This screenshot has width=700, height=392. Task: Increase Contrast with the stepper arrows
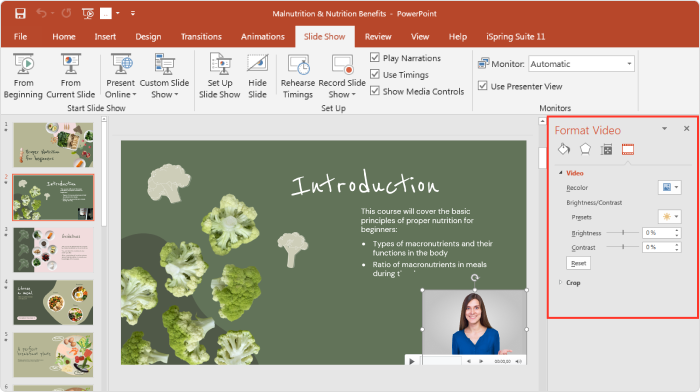tap(677, 245)
